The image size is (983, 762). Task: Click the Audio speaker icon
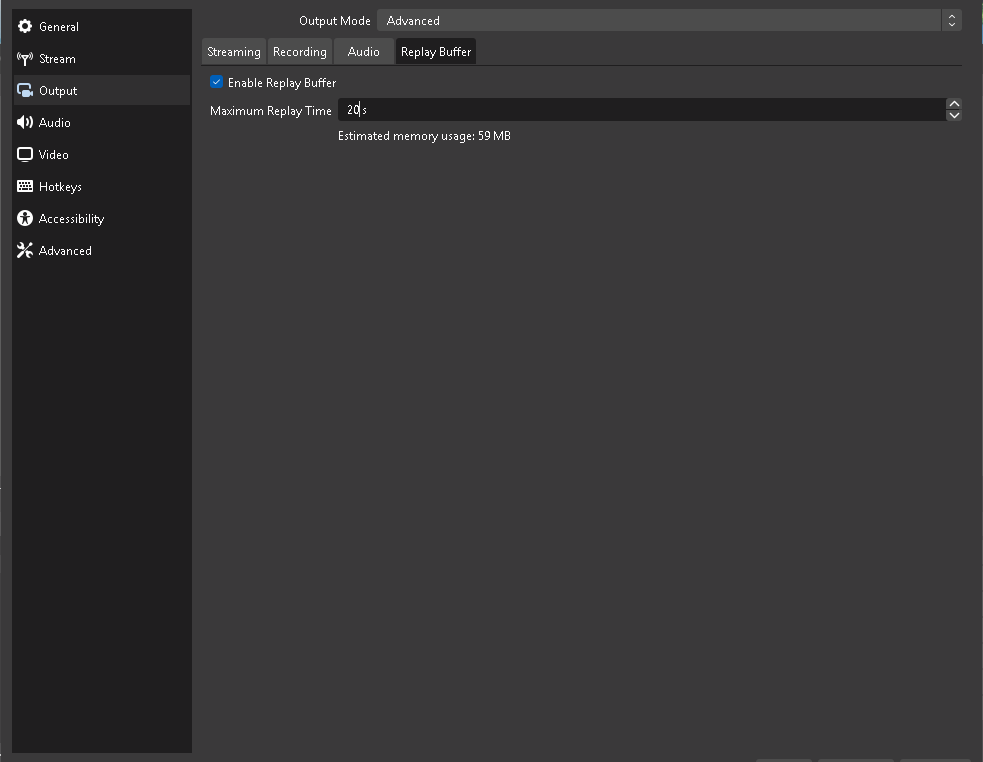click(25, 122)
